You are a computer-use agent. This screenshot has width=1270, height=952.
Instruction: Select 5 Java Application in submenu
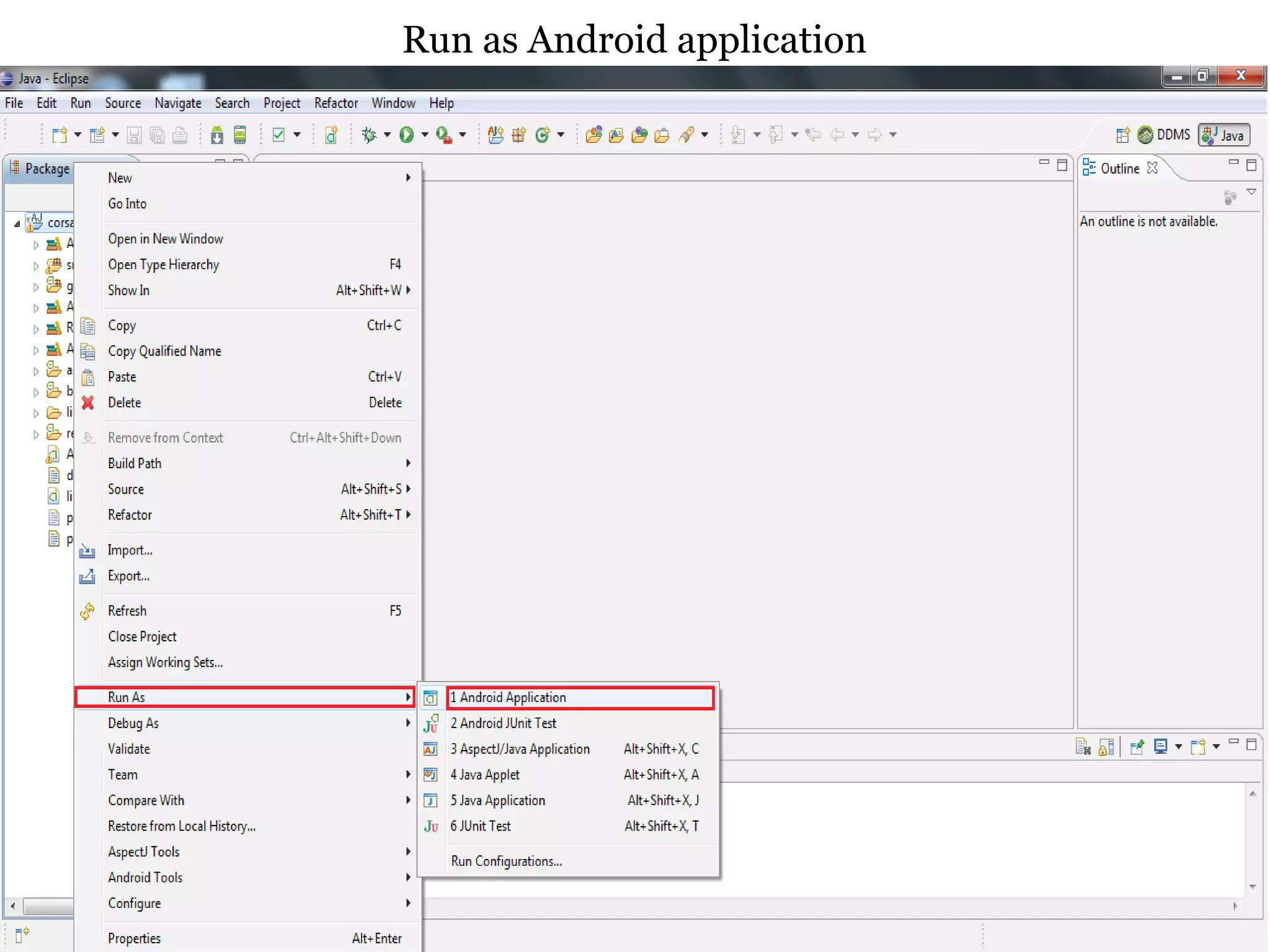569,800
